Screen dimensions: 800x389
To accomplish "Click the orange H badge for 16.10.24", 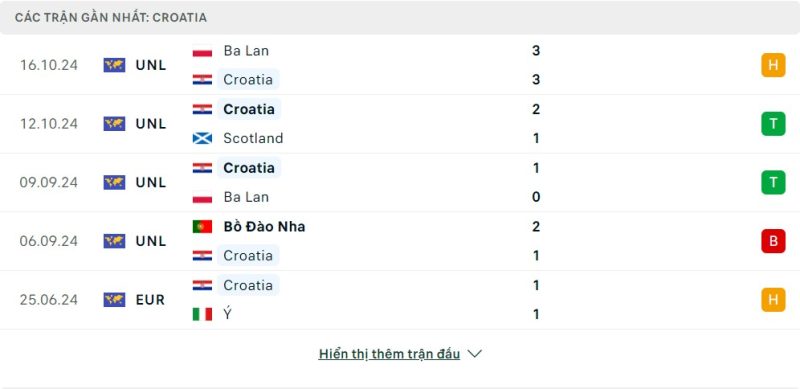I will [773, 65].
